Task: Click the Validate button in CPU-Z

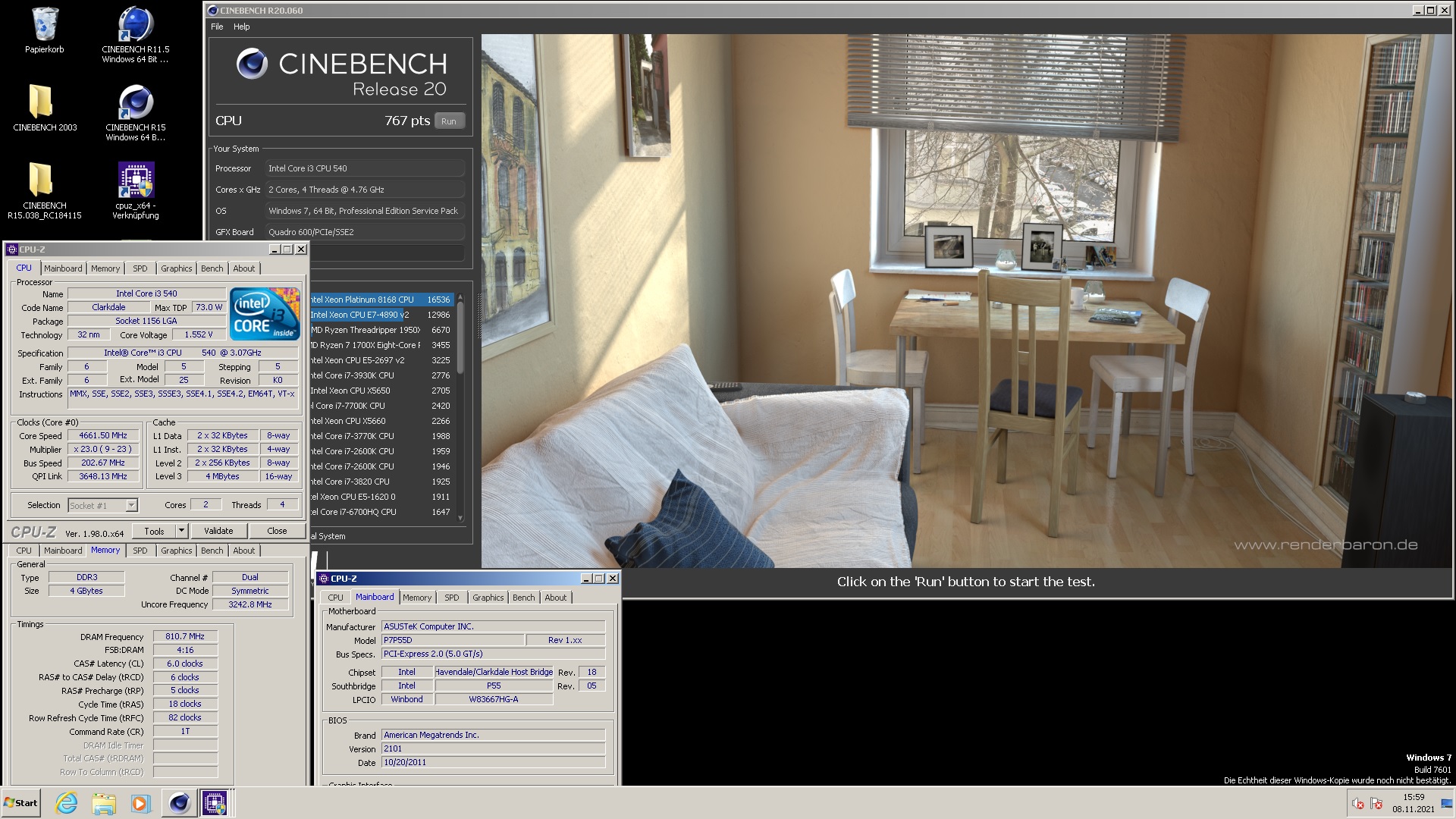Action: tap(218, 531)
